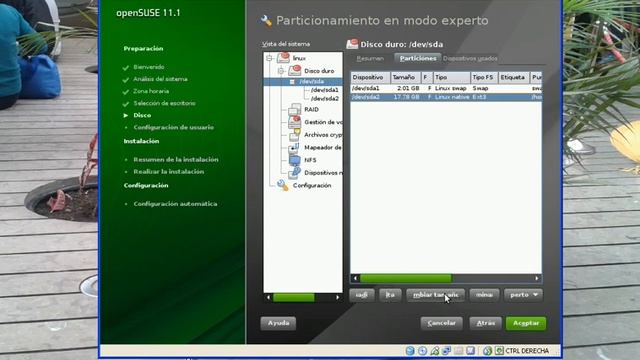The width and height of the screenshot is (640, 360).
Task: Click VirtualBox optical disc status icon
Action: pyautogui.click(x=422, y=351)
